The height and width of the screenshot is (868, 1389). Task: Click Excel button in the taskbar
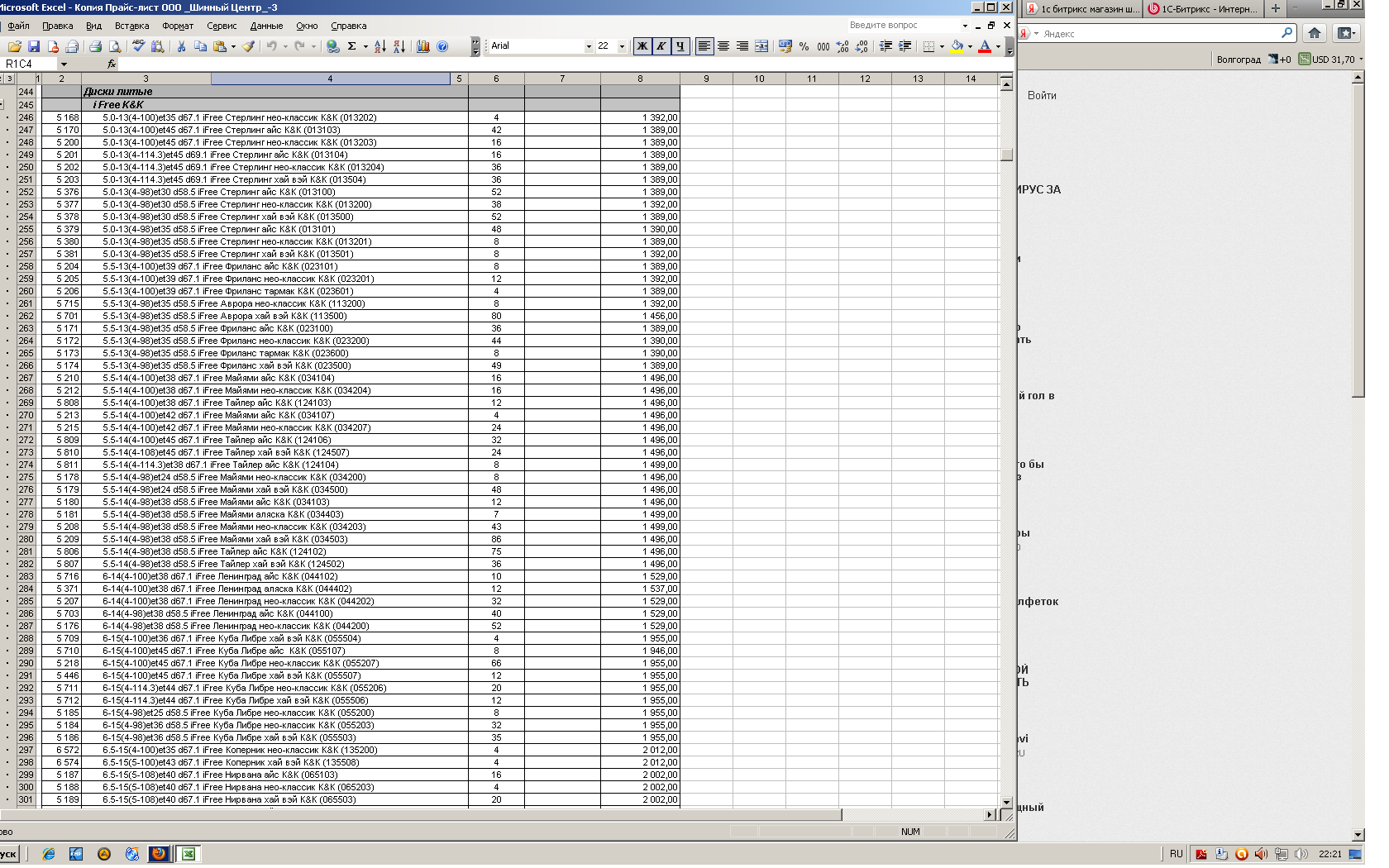tap(189, 854)
